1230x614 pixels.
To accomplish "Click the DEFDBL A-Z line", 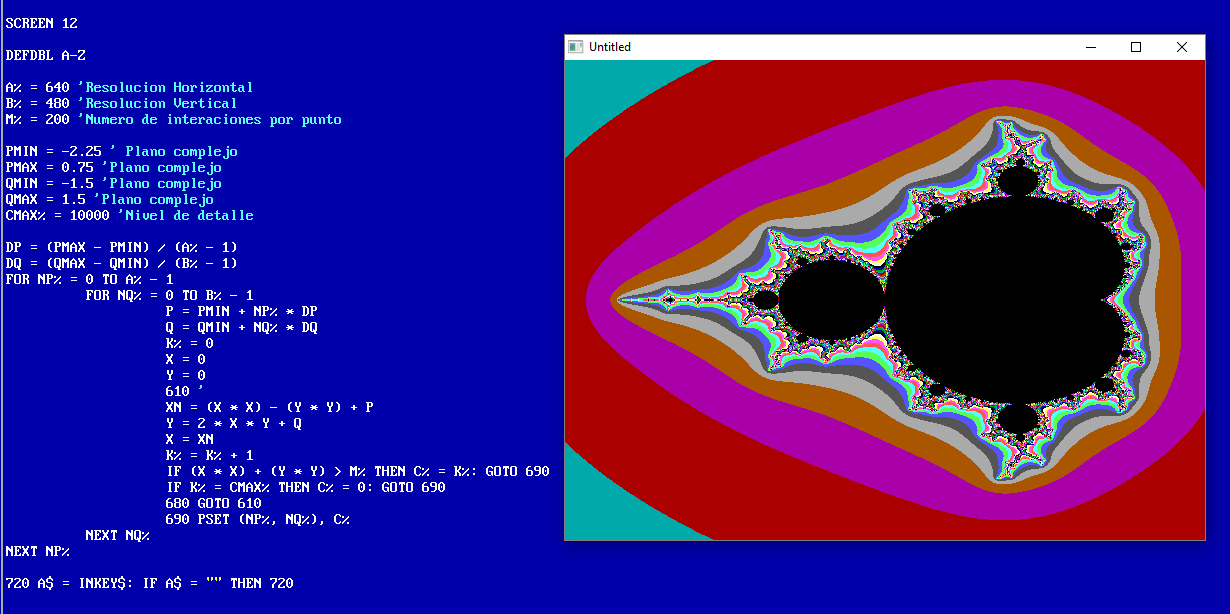I will [x=43, y=55].
